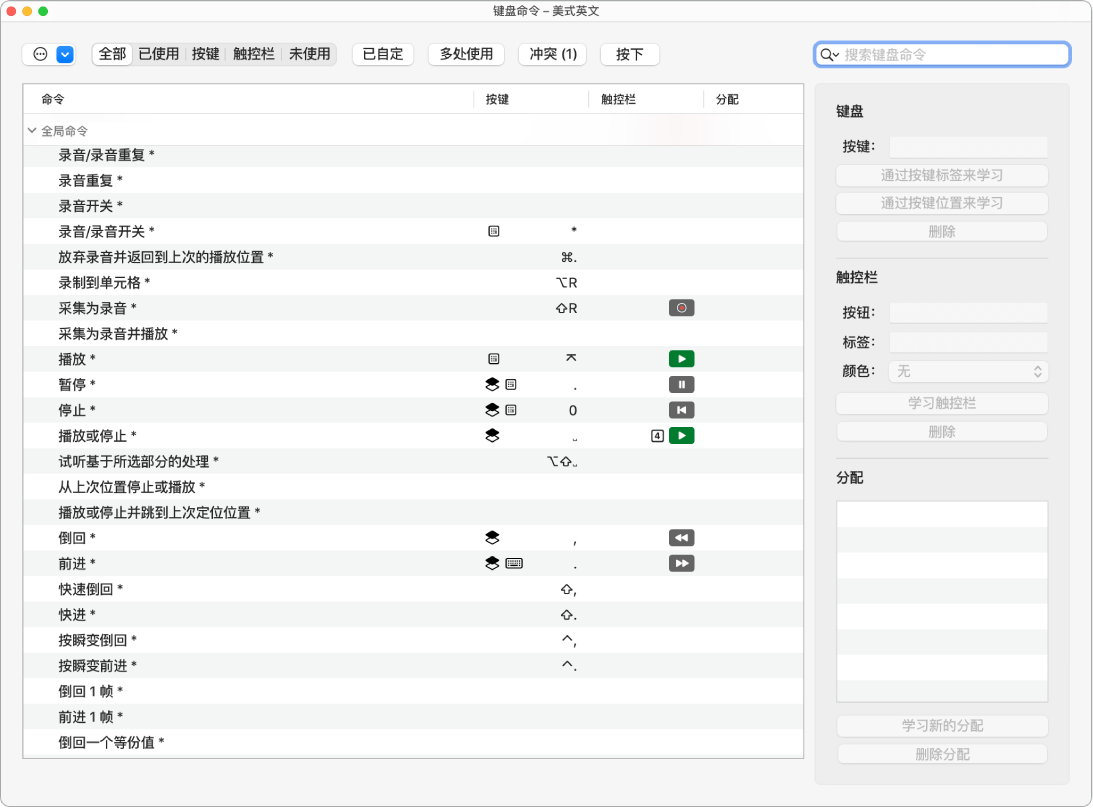Select the 冲突 (1) filter
Image resolution: width=1093 pixels, height=809 pixels.
pyautogui.click(x=552, y=54)
